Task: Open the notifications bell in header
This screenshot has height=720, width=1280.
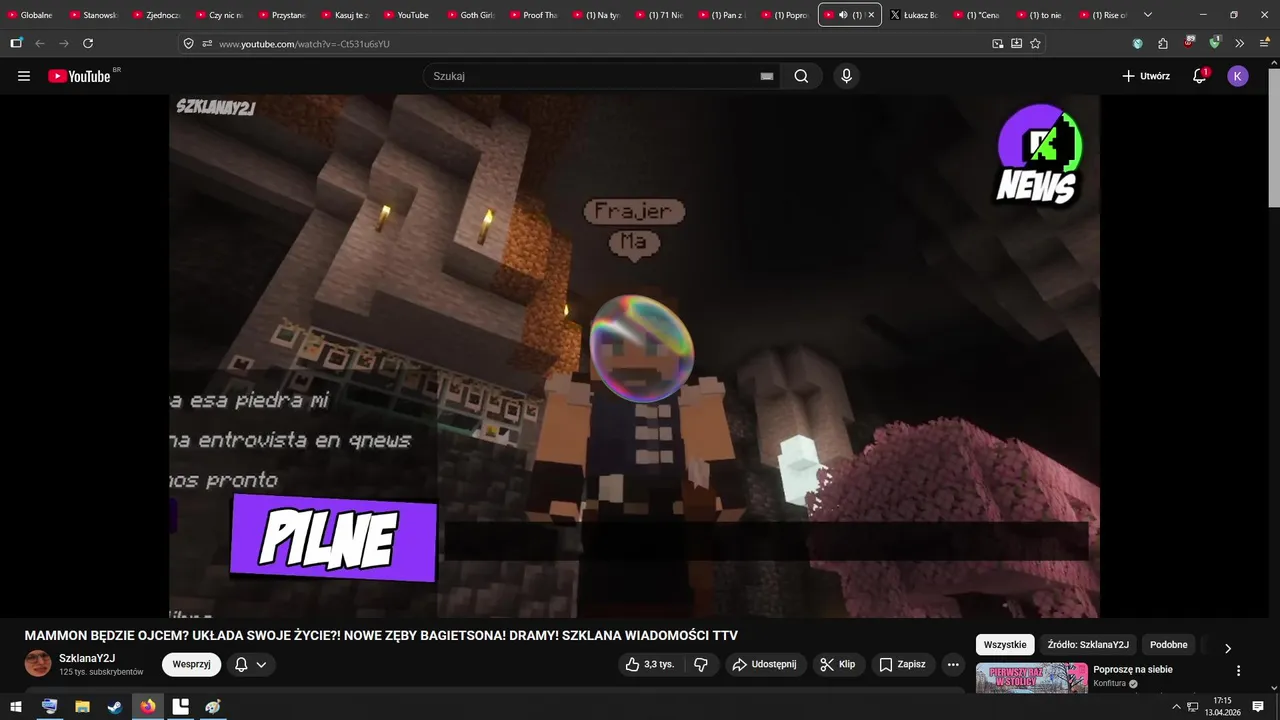Action: click(x=1199, y=76)
